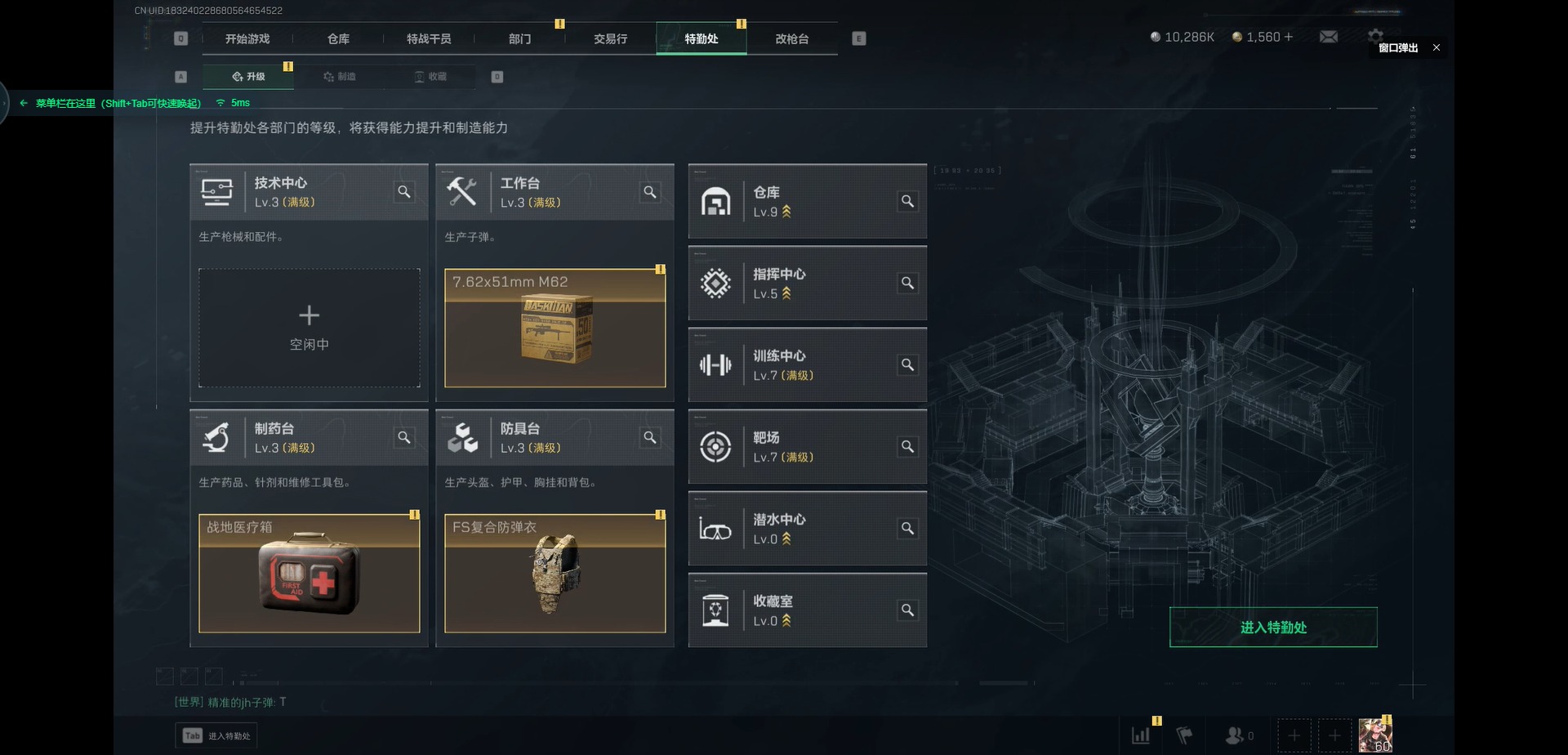Switch to 交易行 tab

(610, 38)
